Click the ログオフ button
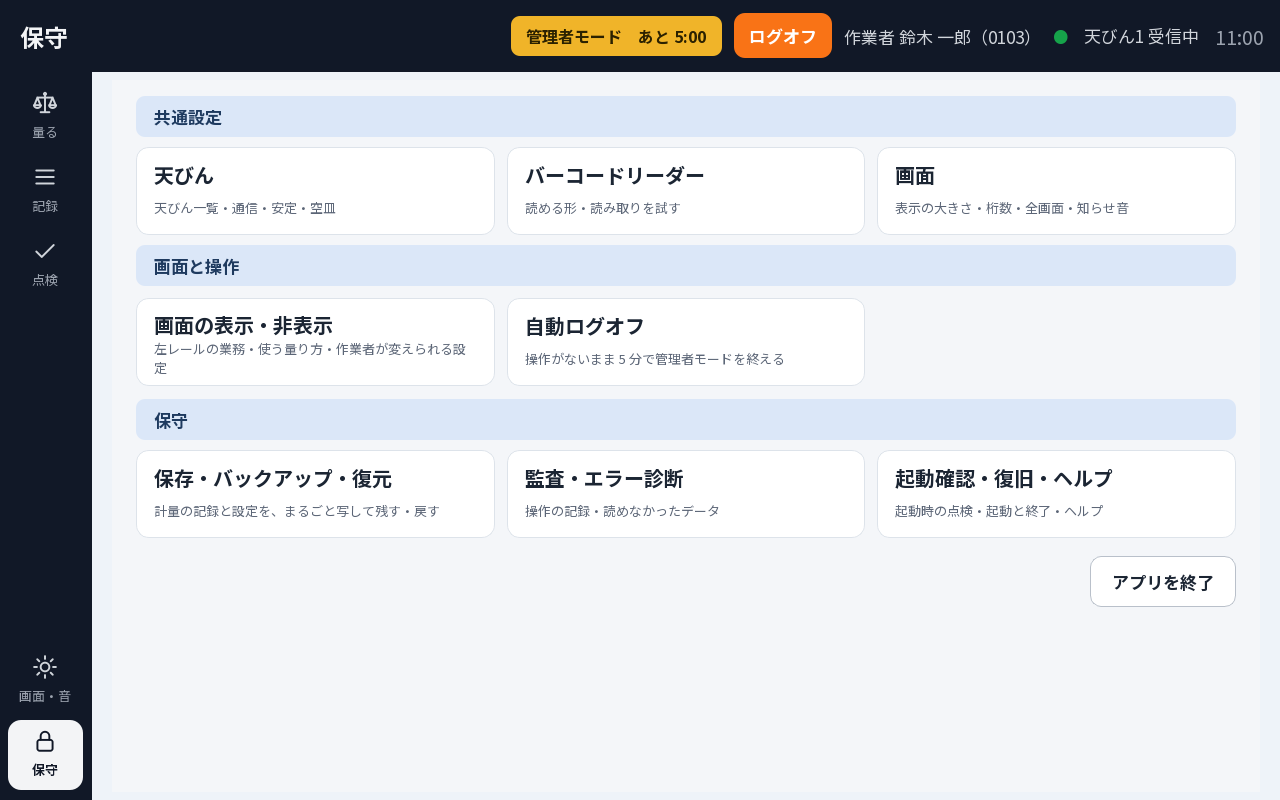This screenshot has height=800, width=1280. (783, 36)
